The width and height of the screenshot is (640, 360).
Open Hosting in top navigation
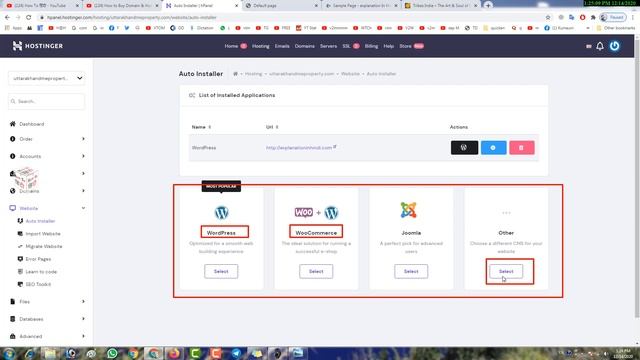click(x=260, y=46)
